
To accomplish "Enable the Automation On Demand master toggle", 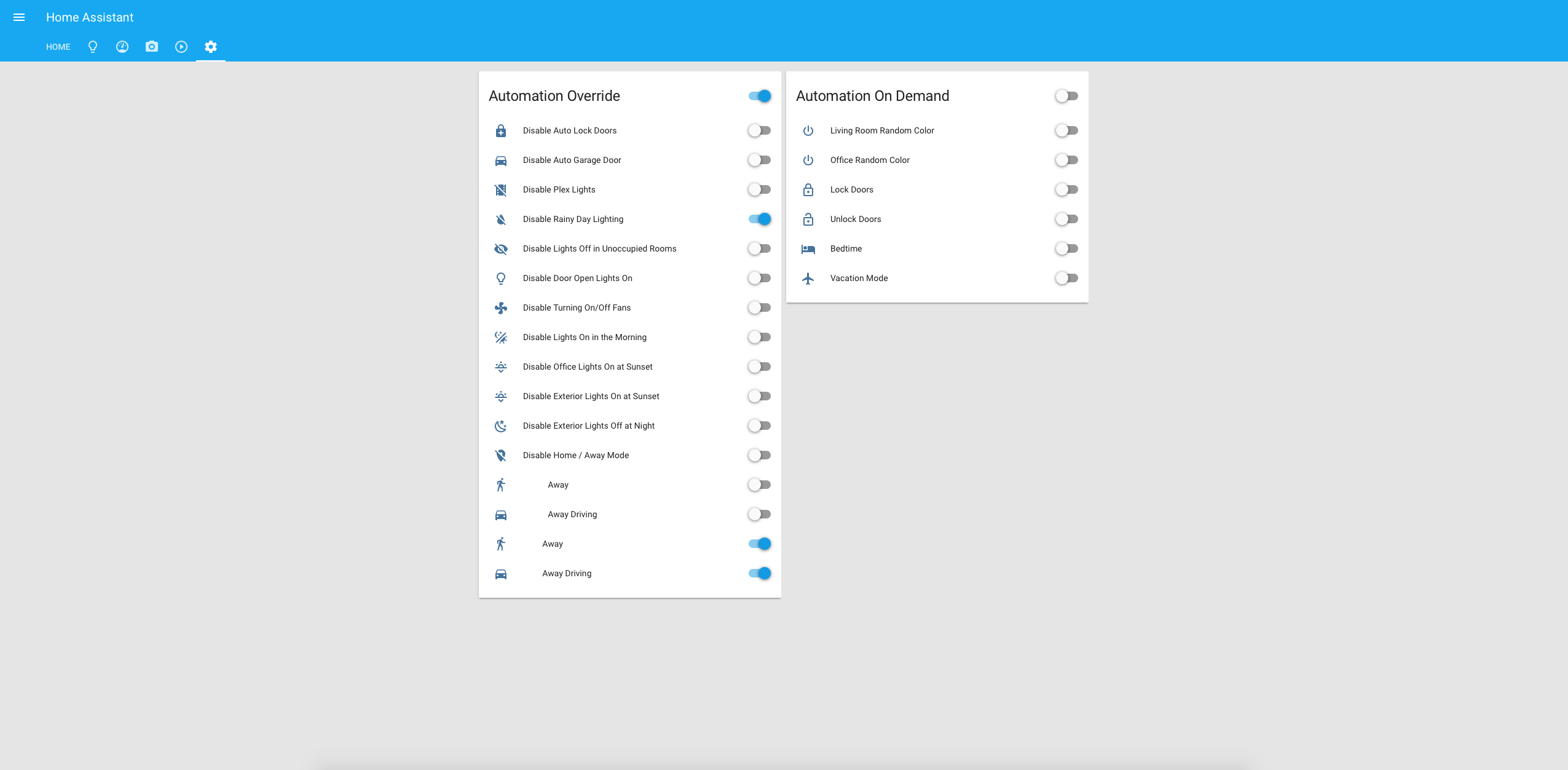I will (x=1067, y=96).
